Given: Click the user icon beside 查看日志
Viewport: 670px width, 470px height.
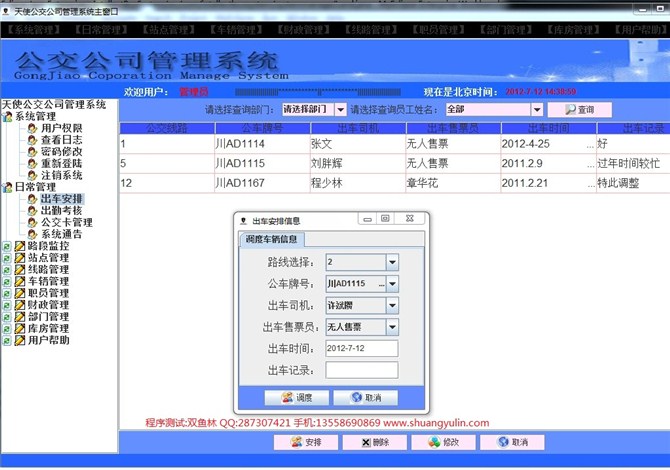Looking at the screenshot, I should click(32, 140).
